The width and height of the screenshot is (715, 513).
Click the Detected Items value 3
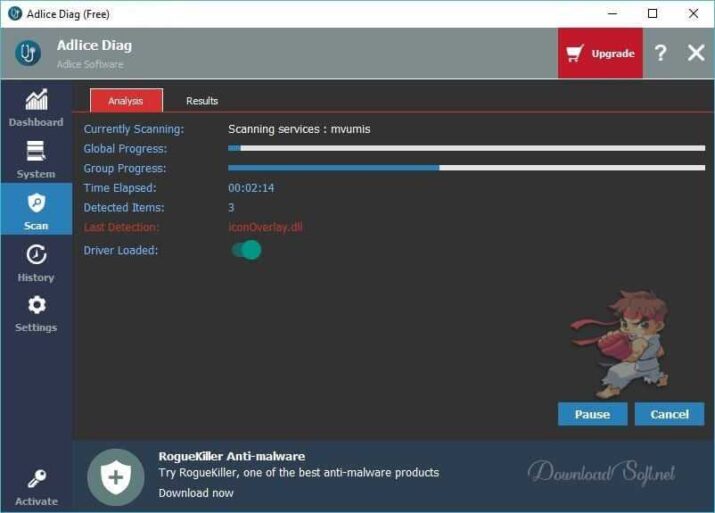click(231, 207)
